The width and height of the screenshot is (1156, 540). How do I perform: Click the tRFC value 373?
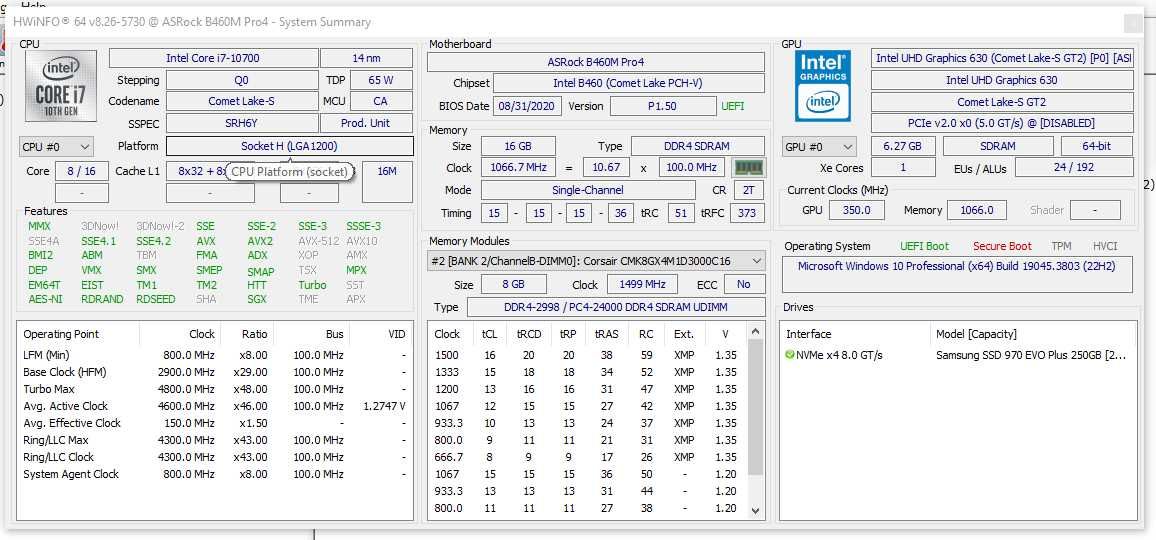tap(748, 213)
